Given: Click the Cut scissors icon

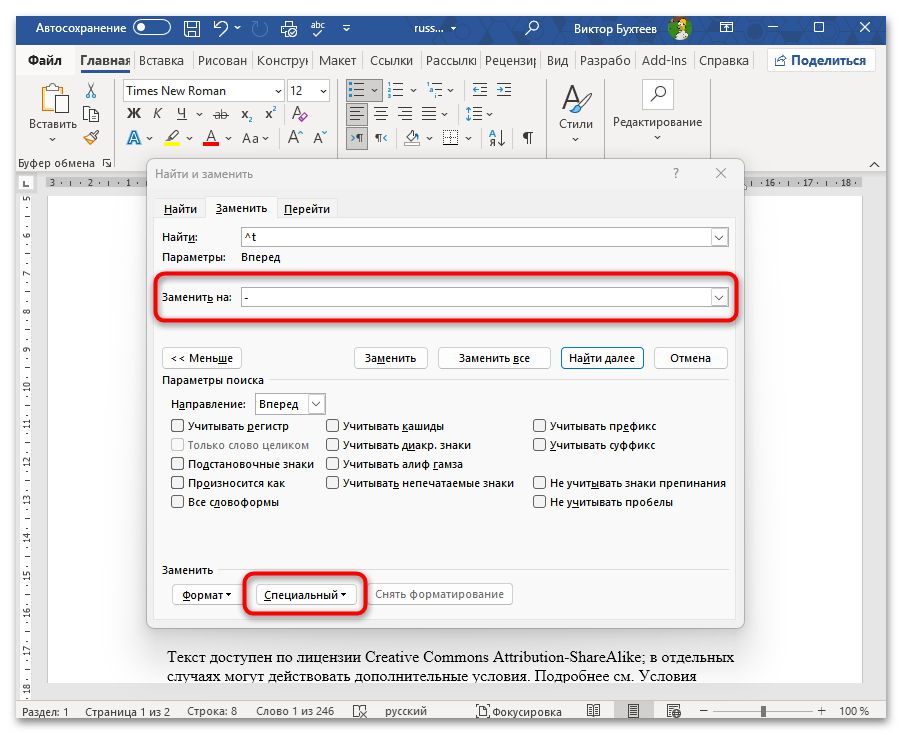Looking at the screenshot, I should 91,91.
